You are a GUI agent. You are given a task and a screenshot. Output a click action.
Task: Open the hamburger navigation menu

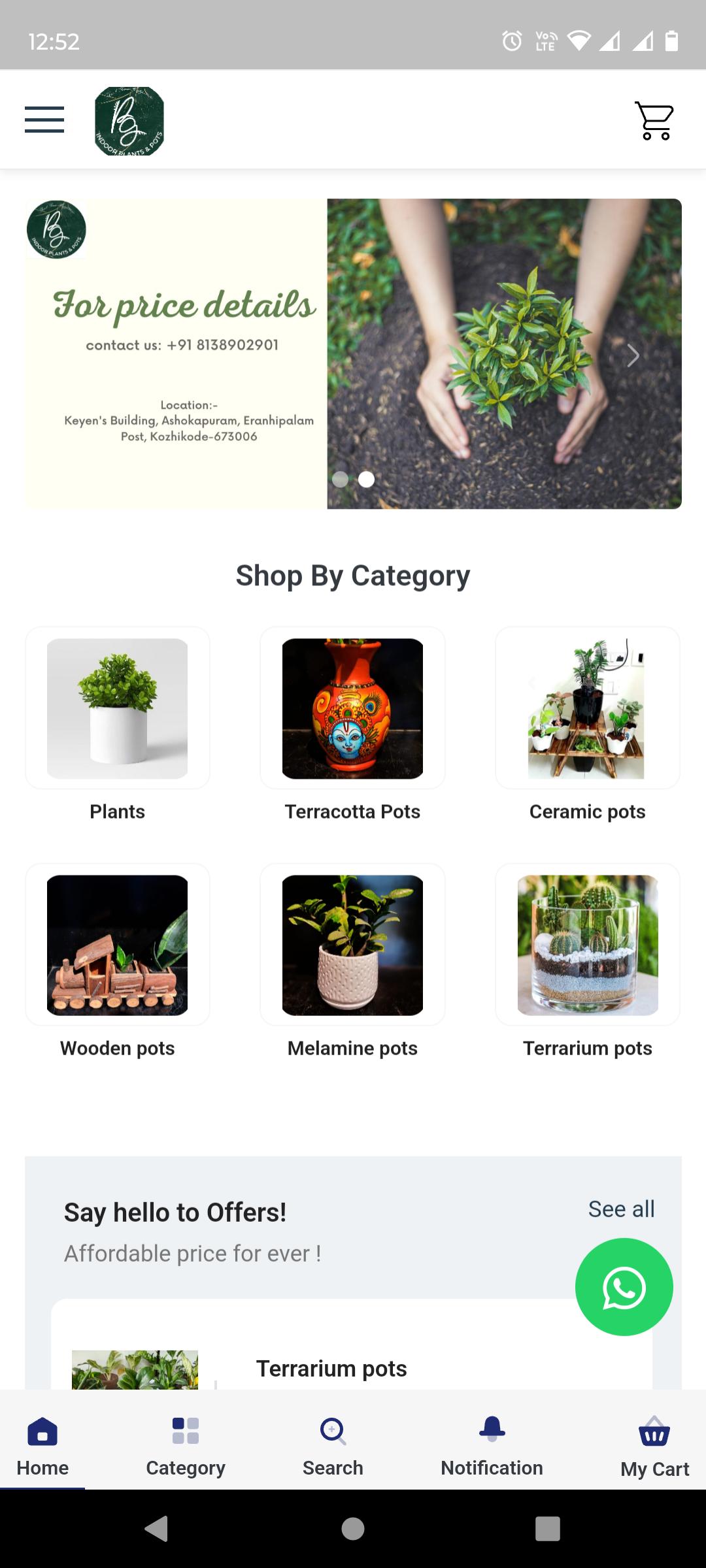pyautogui.click(x=44, y=120)
